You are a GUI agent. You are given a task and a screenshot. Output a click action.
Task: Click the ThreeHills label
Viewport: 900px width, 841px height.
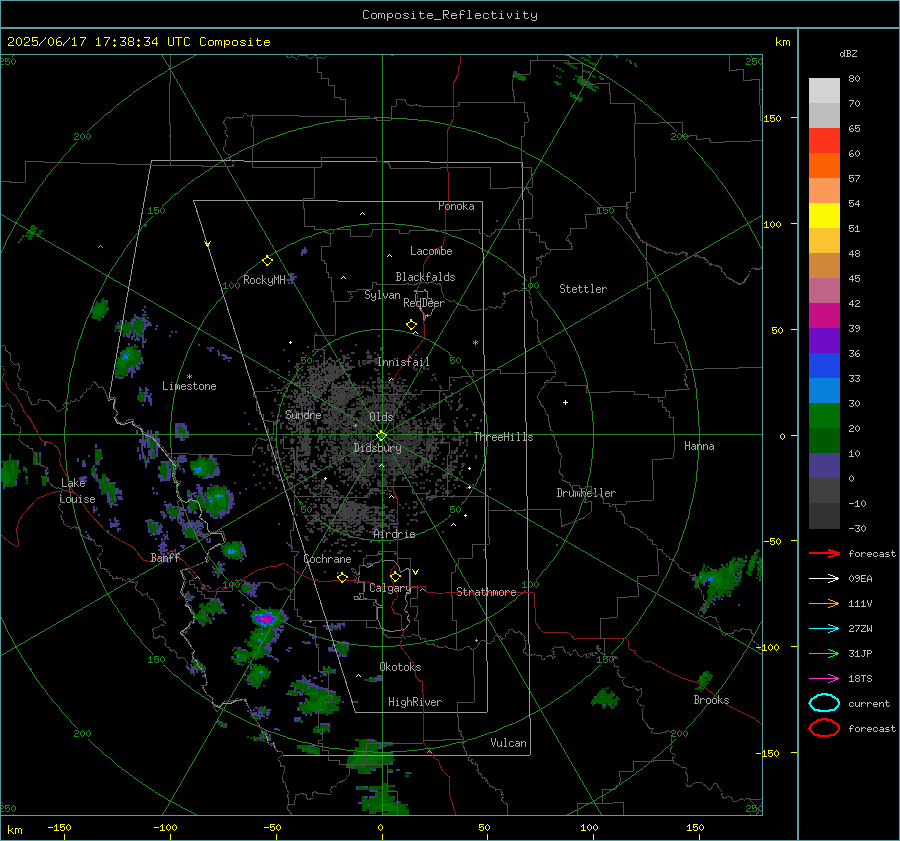[503, 437]
